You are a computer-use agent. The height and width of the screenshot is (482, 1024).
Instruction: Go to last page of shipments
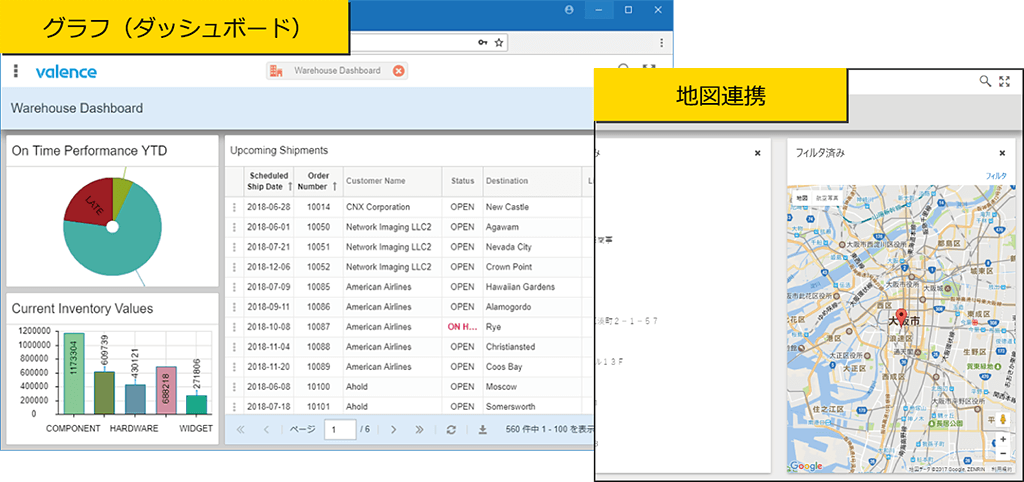tap(419, 430)
